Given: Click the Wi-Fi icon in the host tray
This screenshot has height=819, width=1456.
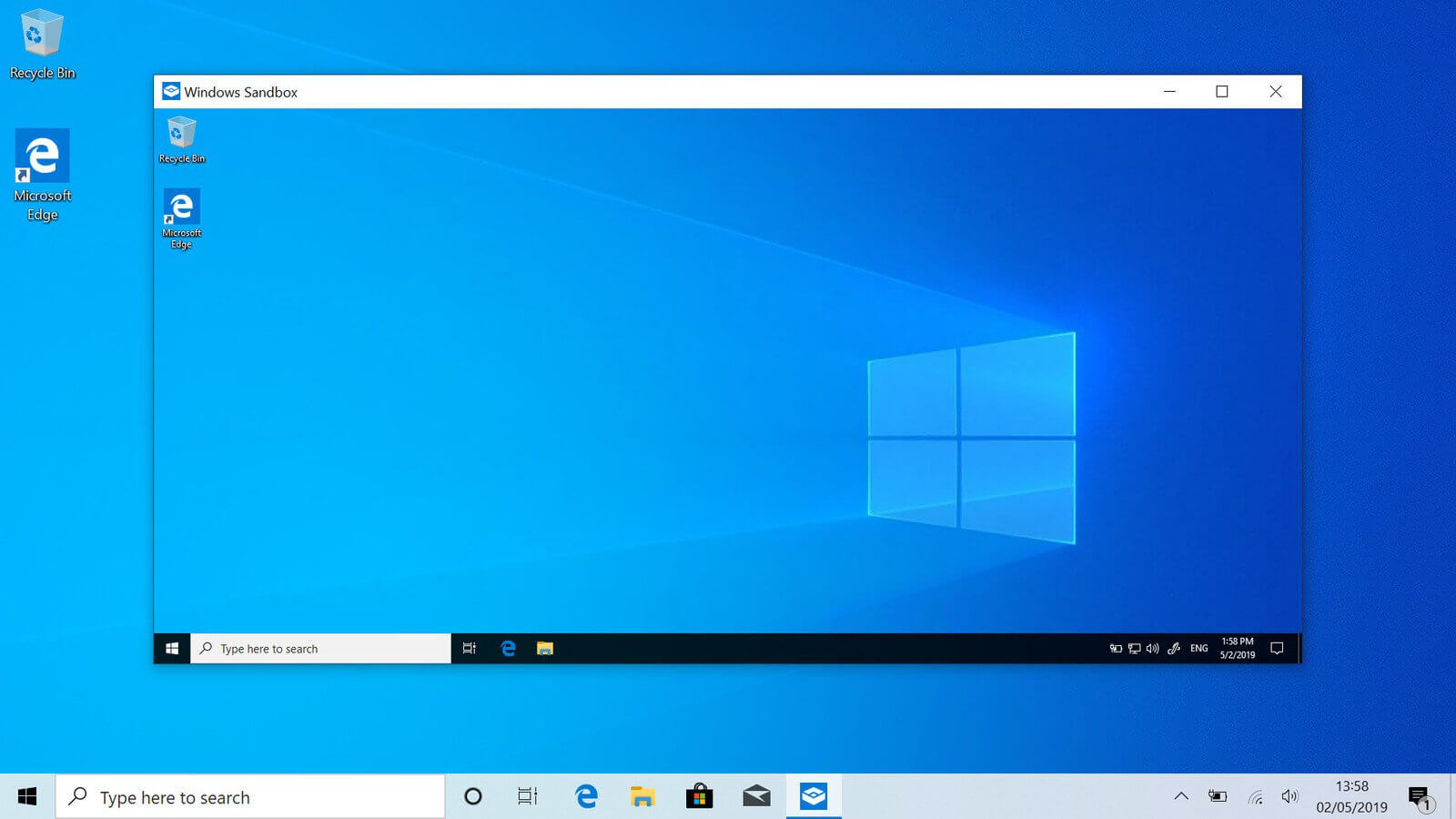Looking at the screenshot, I should [1258, 797].
